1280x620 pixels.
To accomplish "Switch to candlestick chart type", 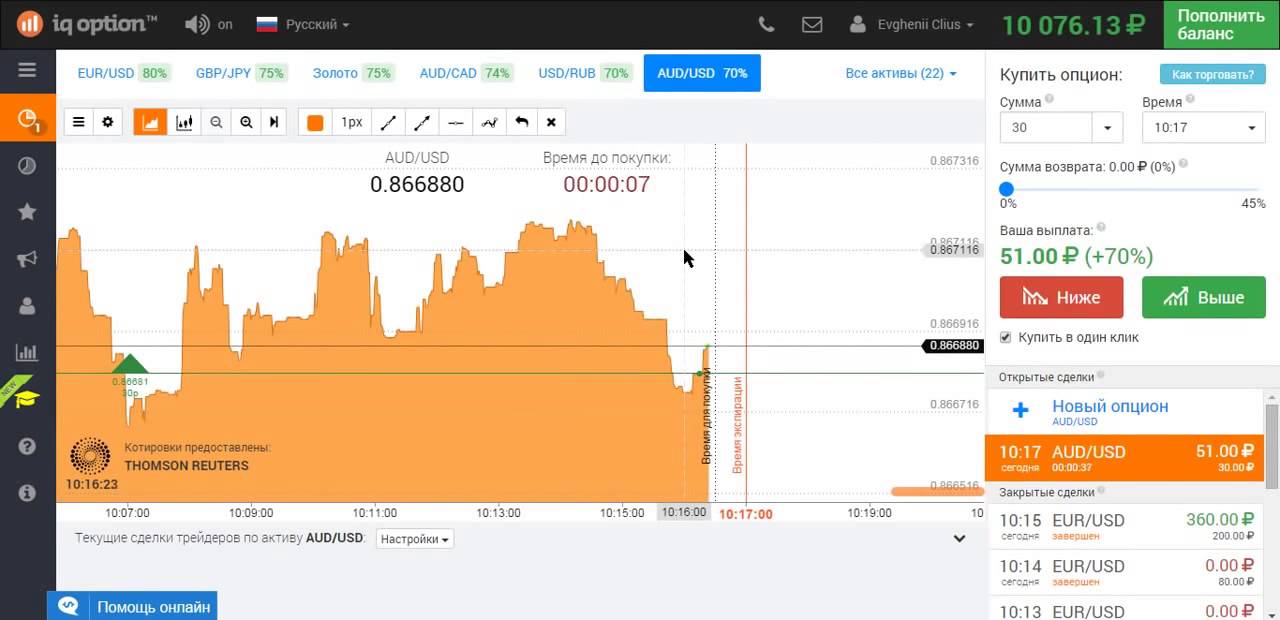I will 184,122.
